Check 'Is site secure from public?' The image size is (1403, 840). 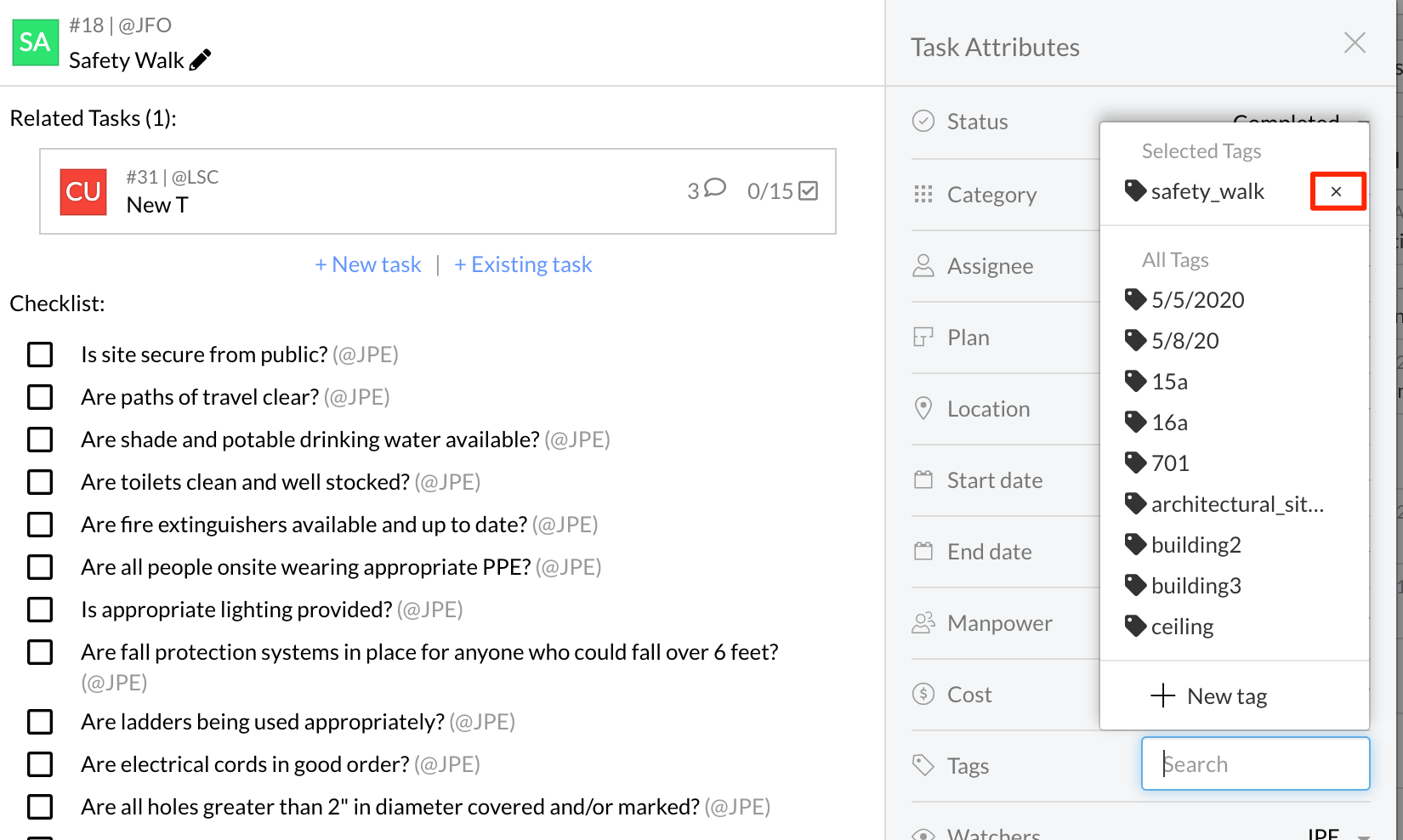tap(40, 355)
